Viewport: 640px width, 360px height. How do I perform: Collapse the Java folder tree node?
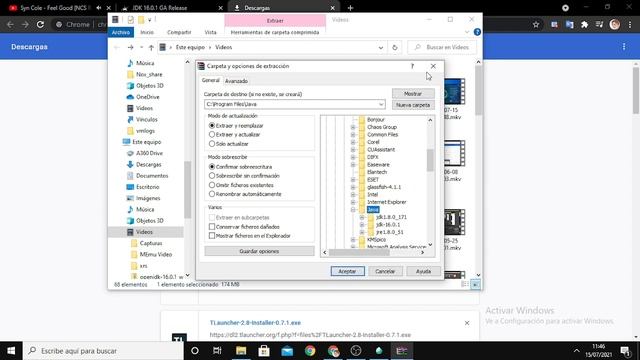click(x=353, y=209)
